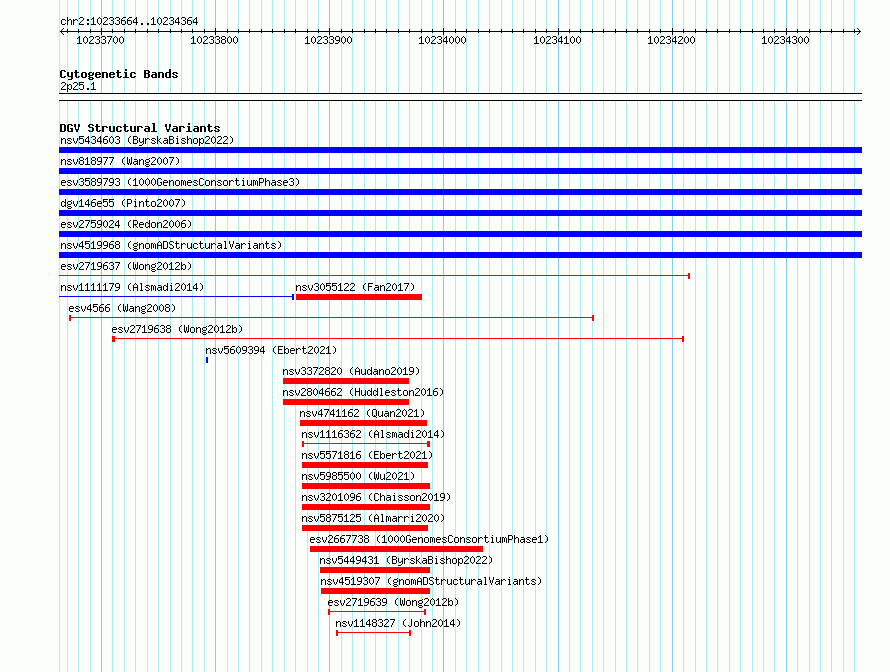Click nsv5571816 (Ebert2021) label
This screenshot has width=890, height=672.
[x=367, y=455]
